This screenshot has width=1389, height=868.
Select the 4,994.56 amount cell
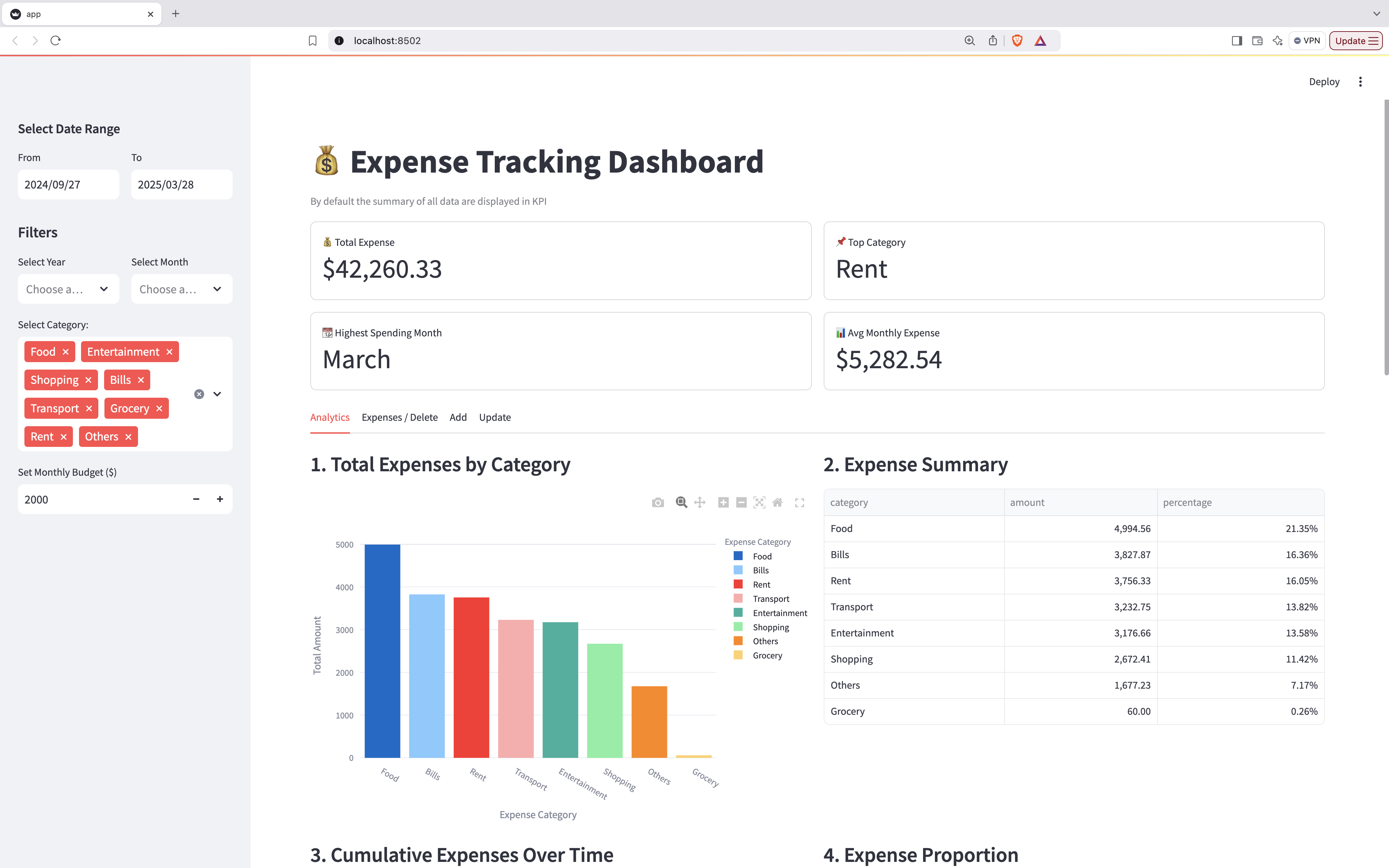pyautogui.click(x=1081, y=529)
